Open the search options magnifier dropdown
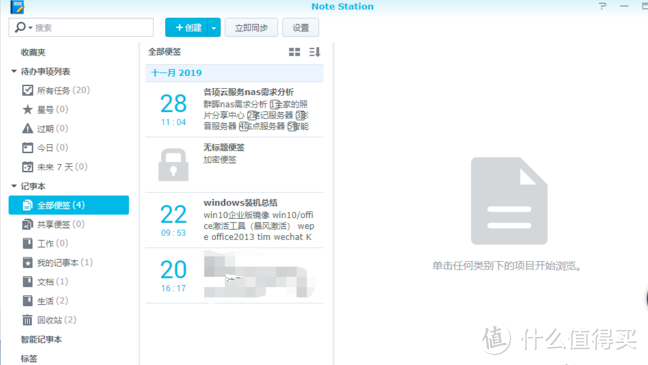This screenshot has width=648, height=365. 23,28
